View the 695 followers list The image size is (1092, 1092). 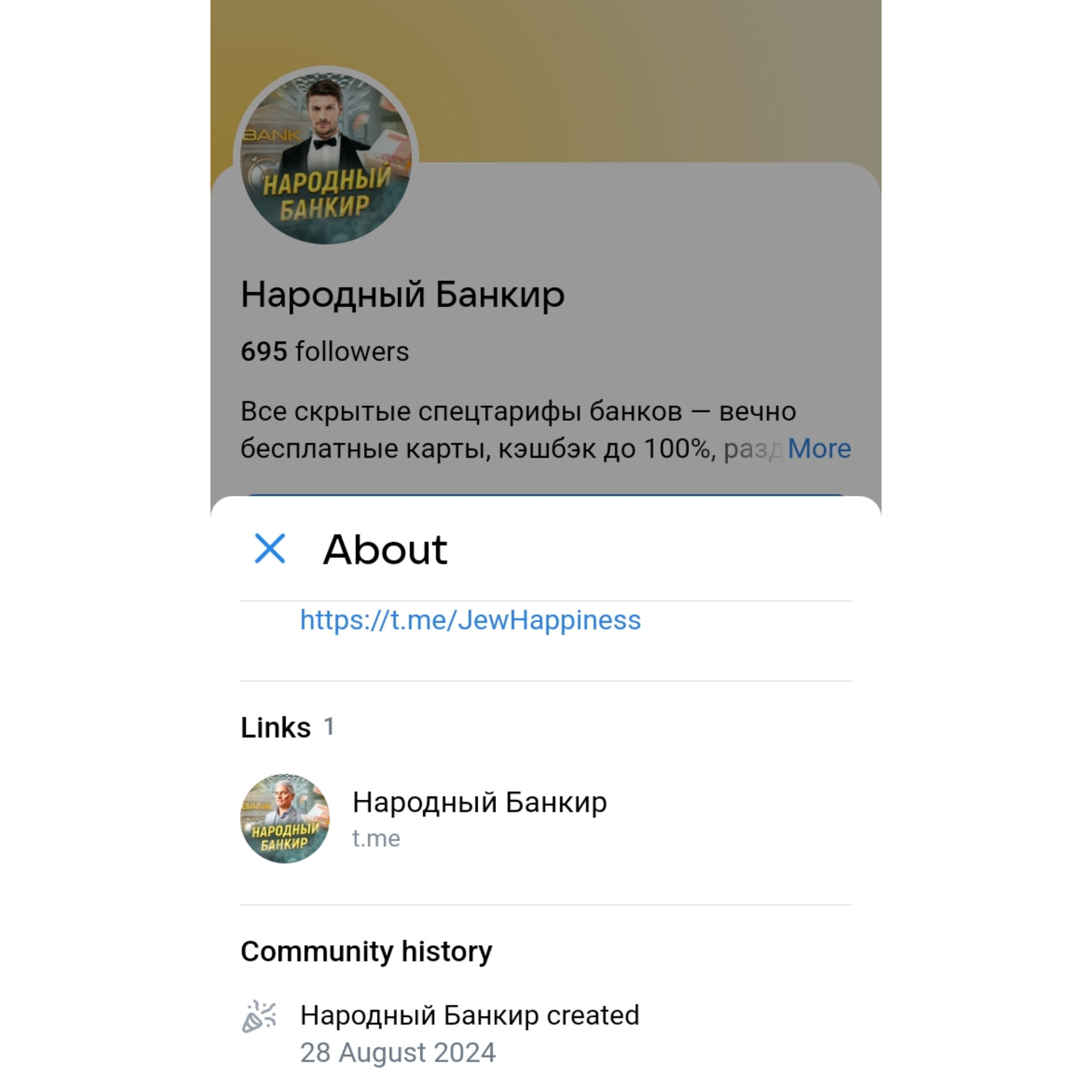(x=325, y=351)
